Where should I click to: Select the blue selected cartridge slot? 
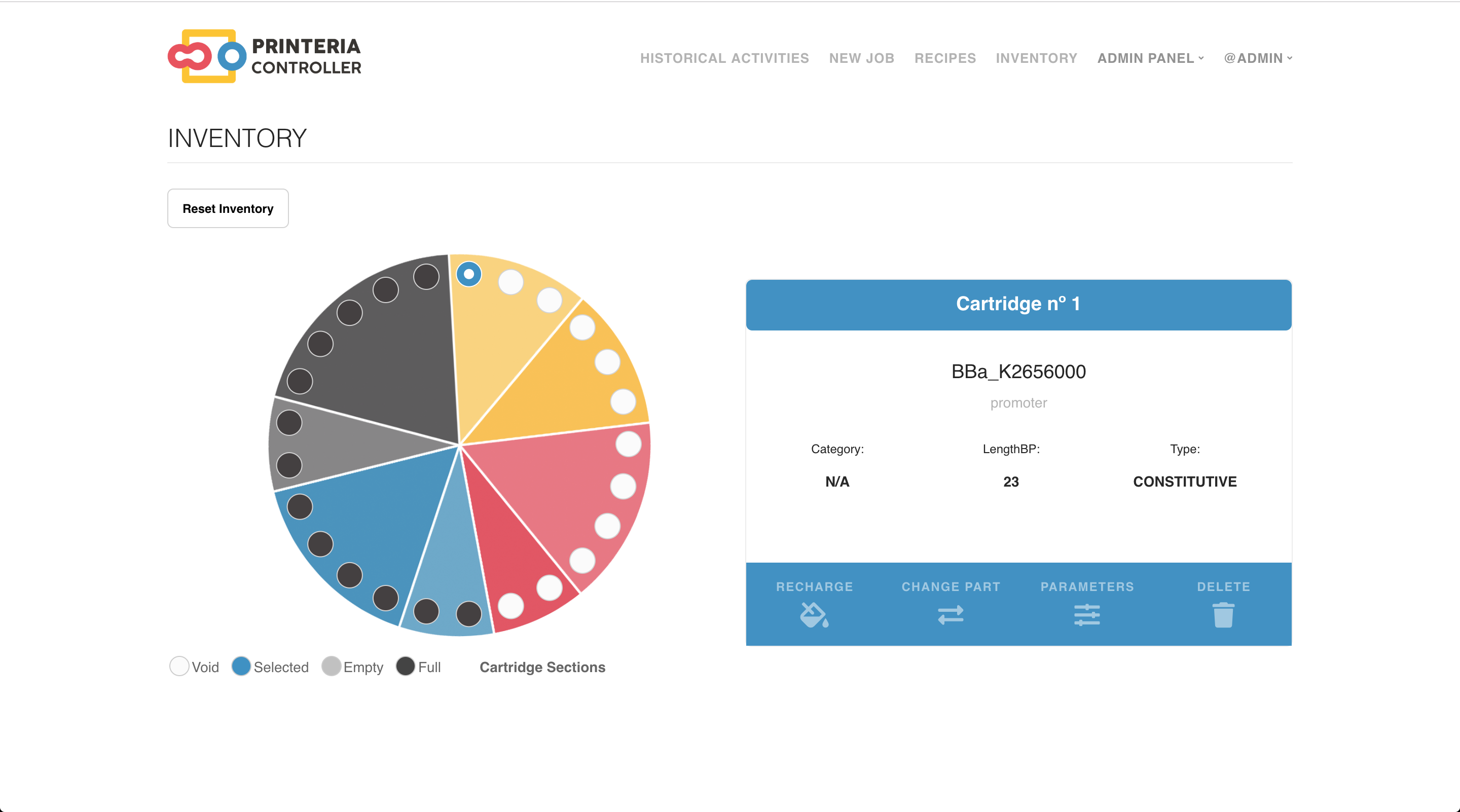(469, 274)
